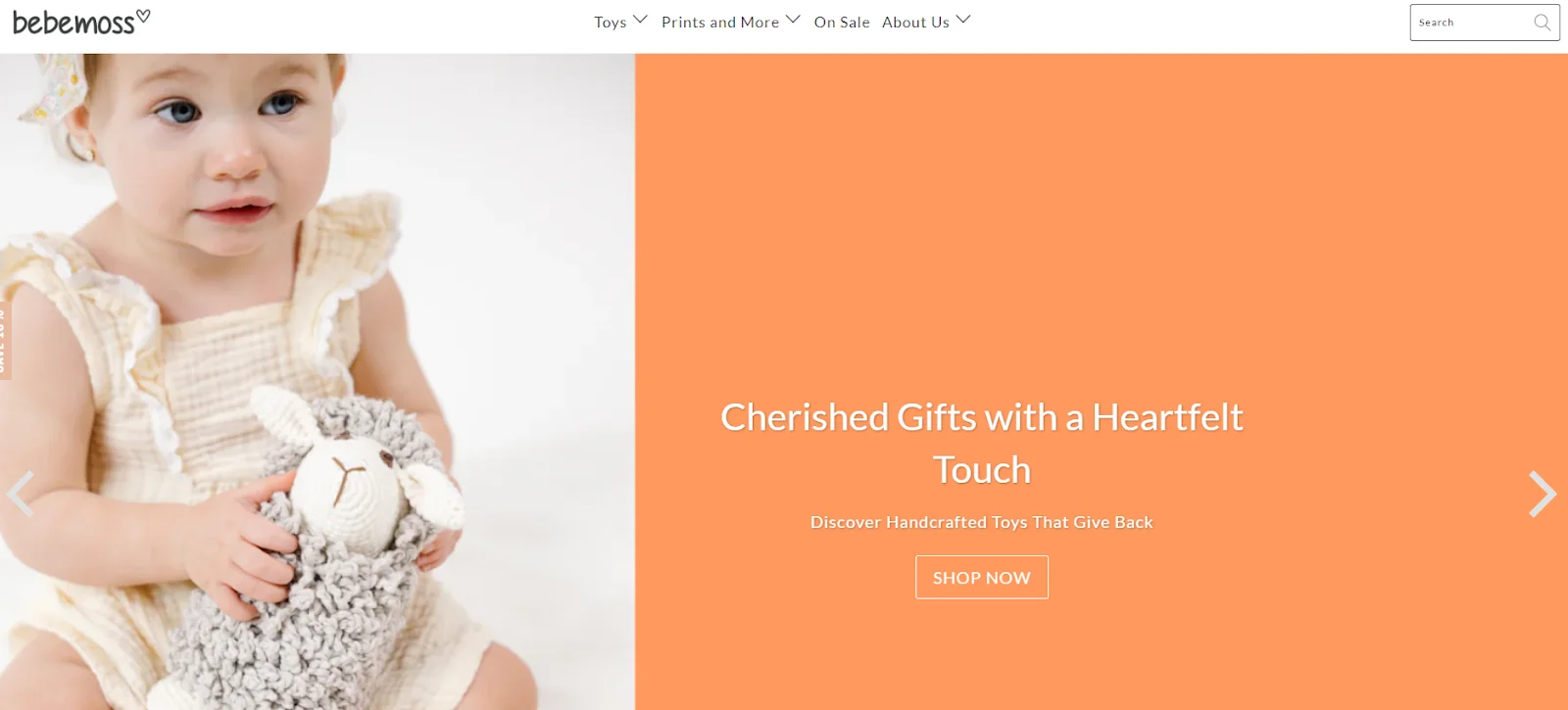Go to the next slide arrow
Image resolution: width=1568 pixels, height=710 pixels.
click(1543, 494)
